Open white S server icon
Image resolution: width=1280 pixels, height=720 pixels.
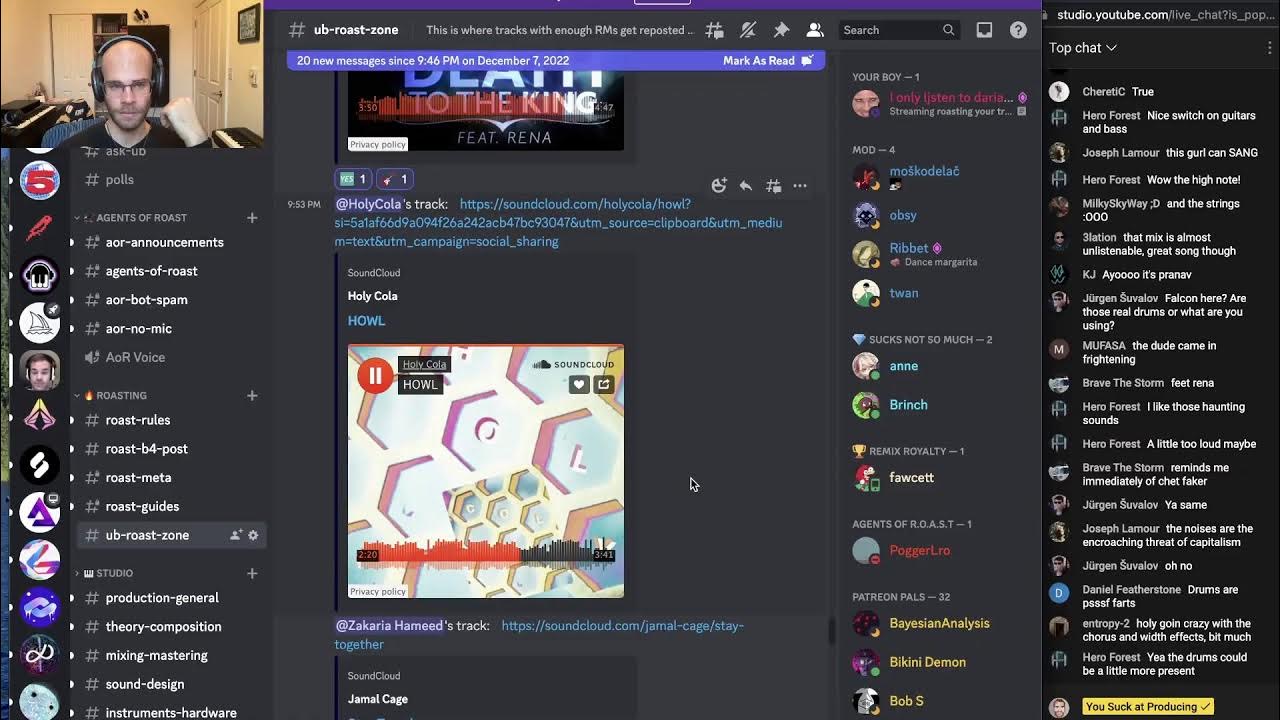coord(39,465)
